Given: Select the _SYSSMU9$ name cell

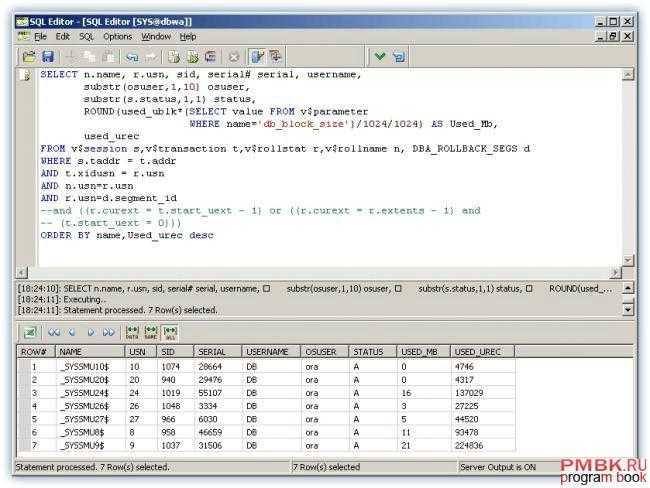Looking at the screenshot, I should point(90,445).
